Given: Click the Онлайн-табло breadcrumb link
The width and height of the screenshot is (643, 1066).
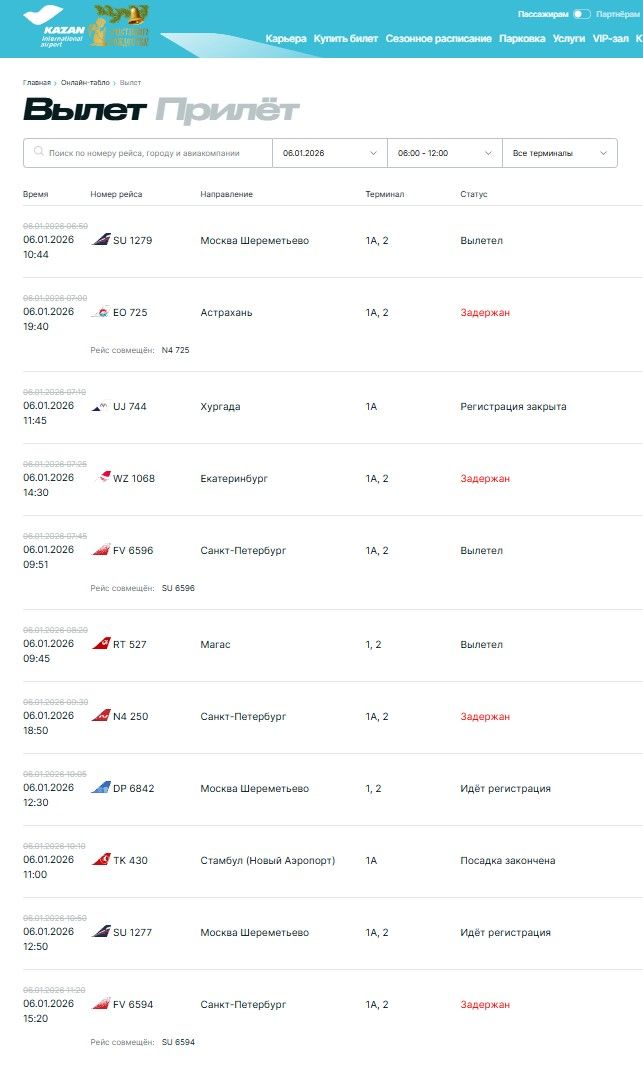Looking at the screenshot, I should [85, 82].
